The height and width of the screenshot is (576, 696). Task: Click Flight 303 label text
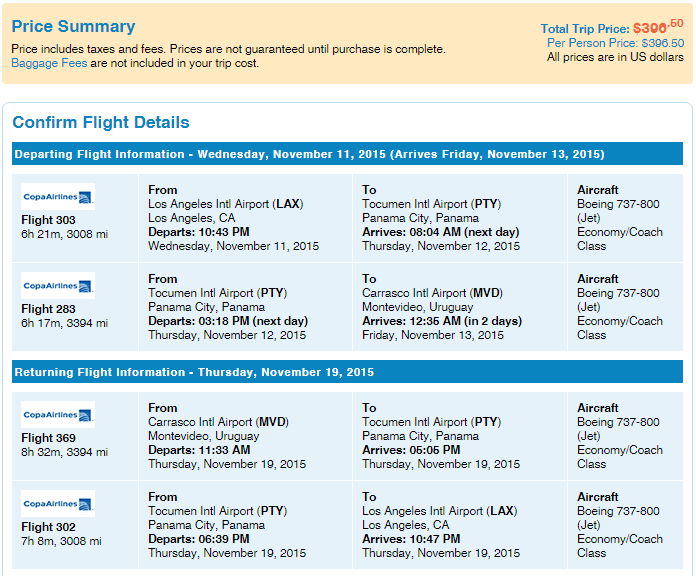click(x=48, y=220)
